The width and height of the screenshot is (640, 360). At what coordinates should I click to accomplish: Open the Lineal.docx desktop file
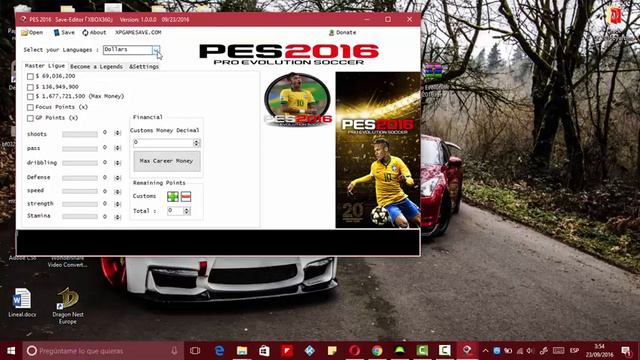pos(22,302)
